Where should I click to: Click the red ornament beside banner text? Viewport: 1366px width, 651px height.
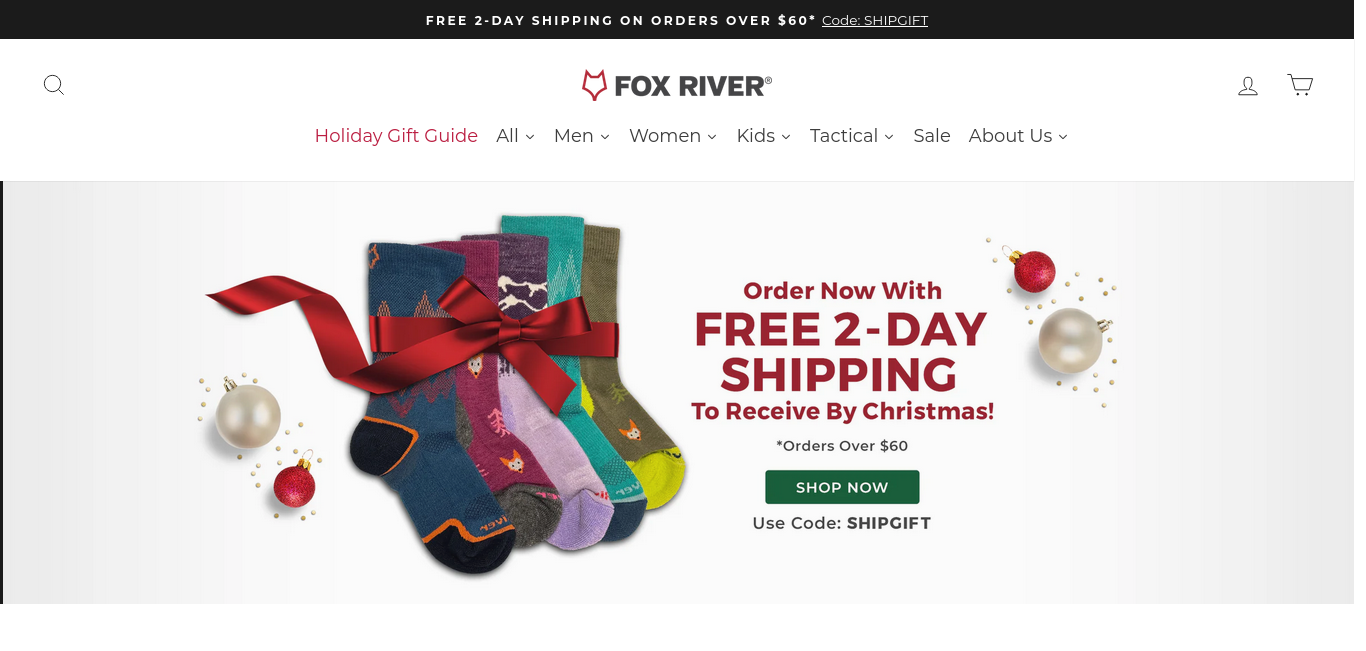pyautogui.click(x=1034, y=271)
